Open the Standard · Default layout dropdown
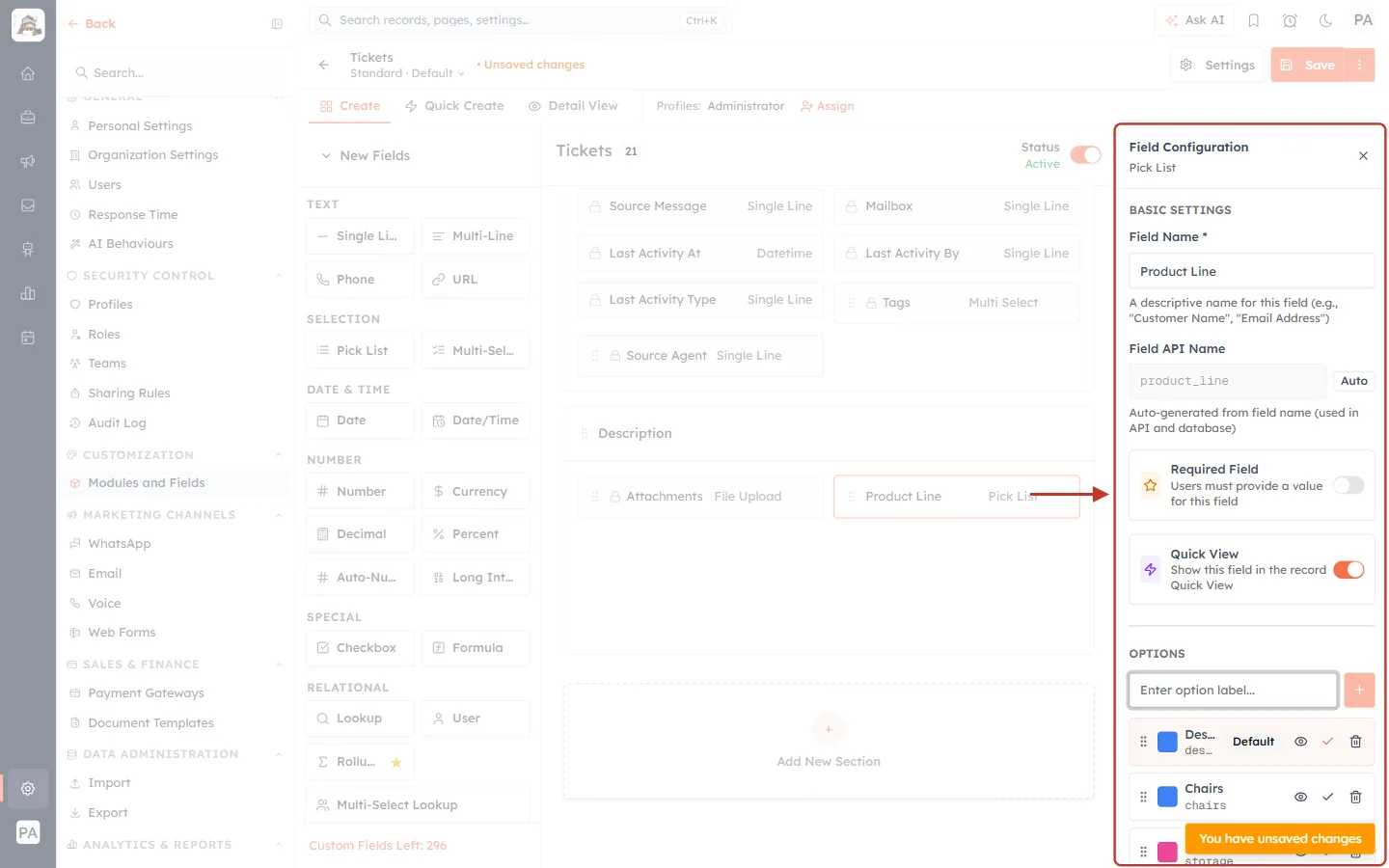 point(407,73)
